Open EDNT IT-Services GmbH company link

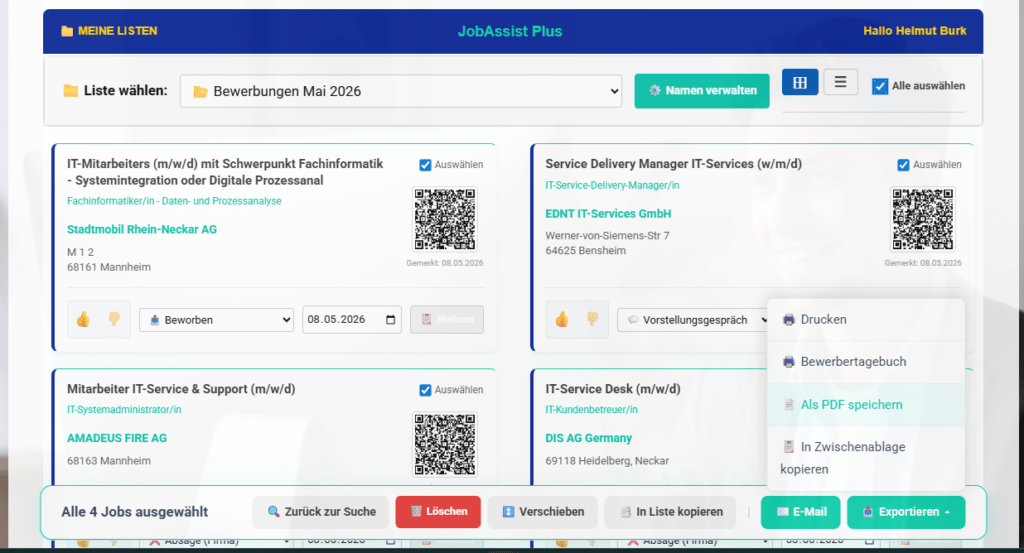point(608,213)
